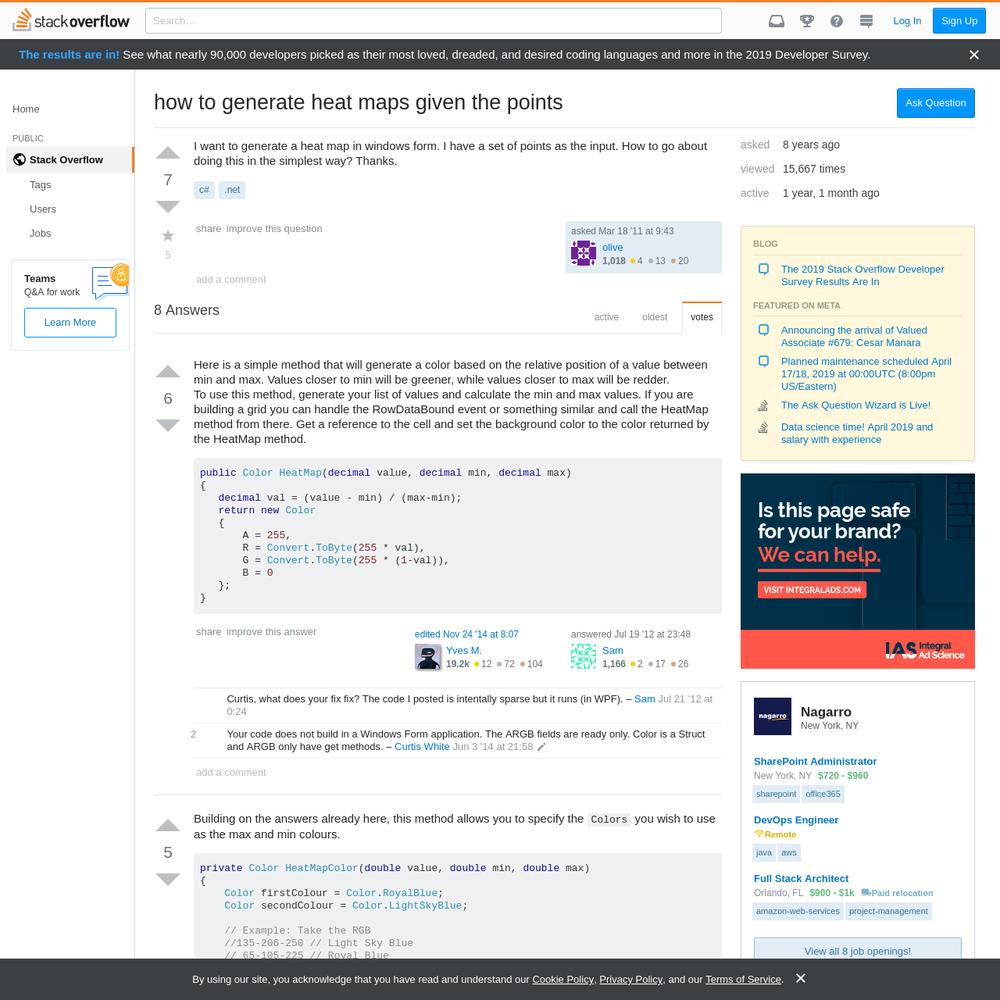Click Learn More for Teams
Screen dimensions: 1000x1000
pyautogui.click(x=70, y=323)
